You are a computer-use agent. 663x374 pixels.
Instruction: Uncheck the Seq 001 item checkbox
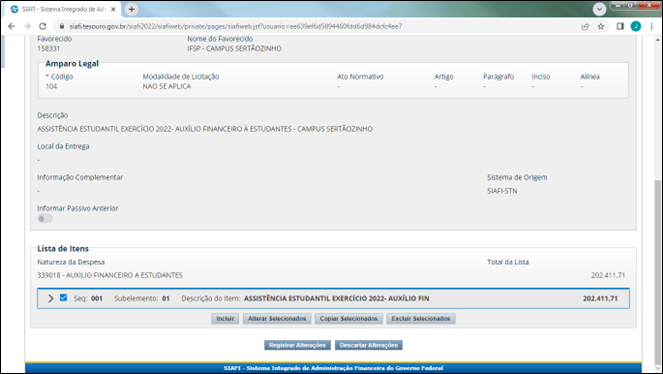pyautogui.click(x=63, y=298)
